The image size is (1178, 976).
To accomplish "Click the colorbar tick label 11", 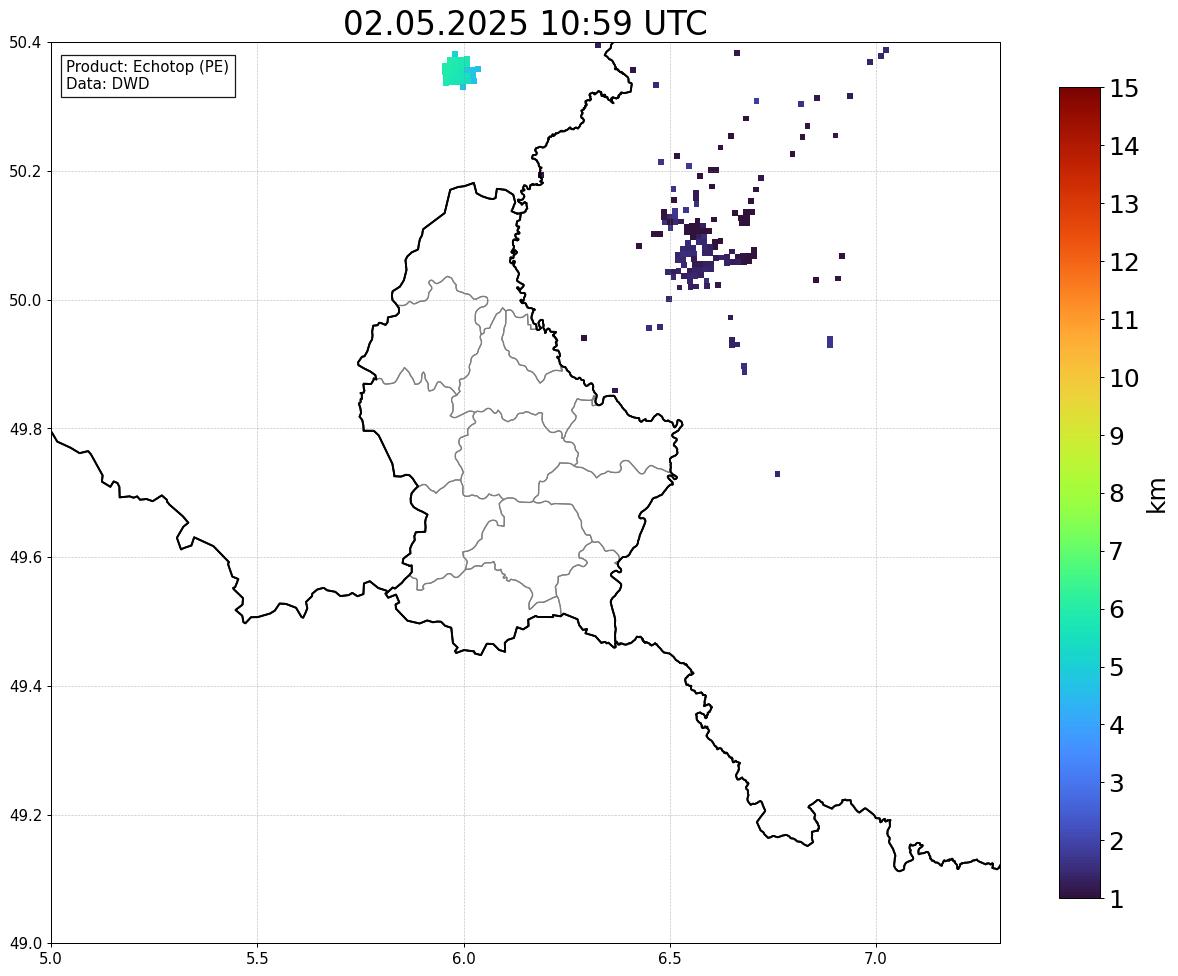I will tap(1124, 320).
